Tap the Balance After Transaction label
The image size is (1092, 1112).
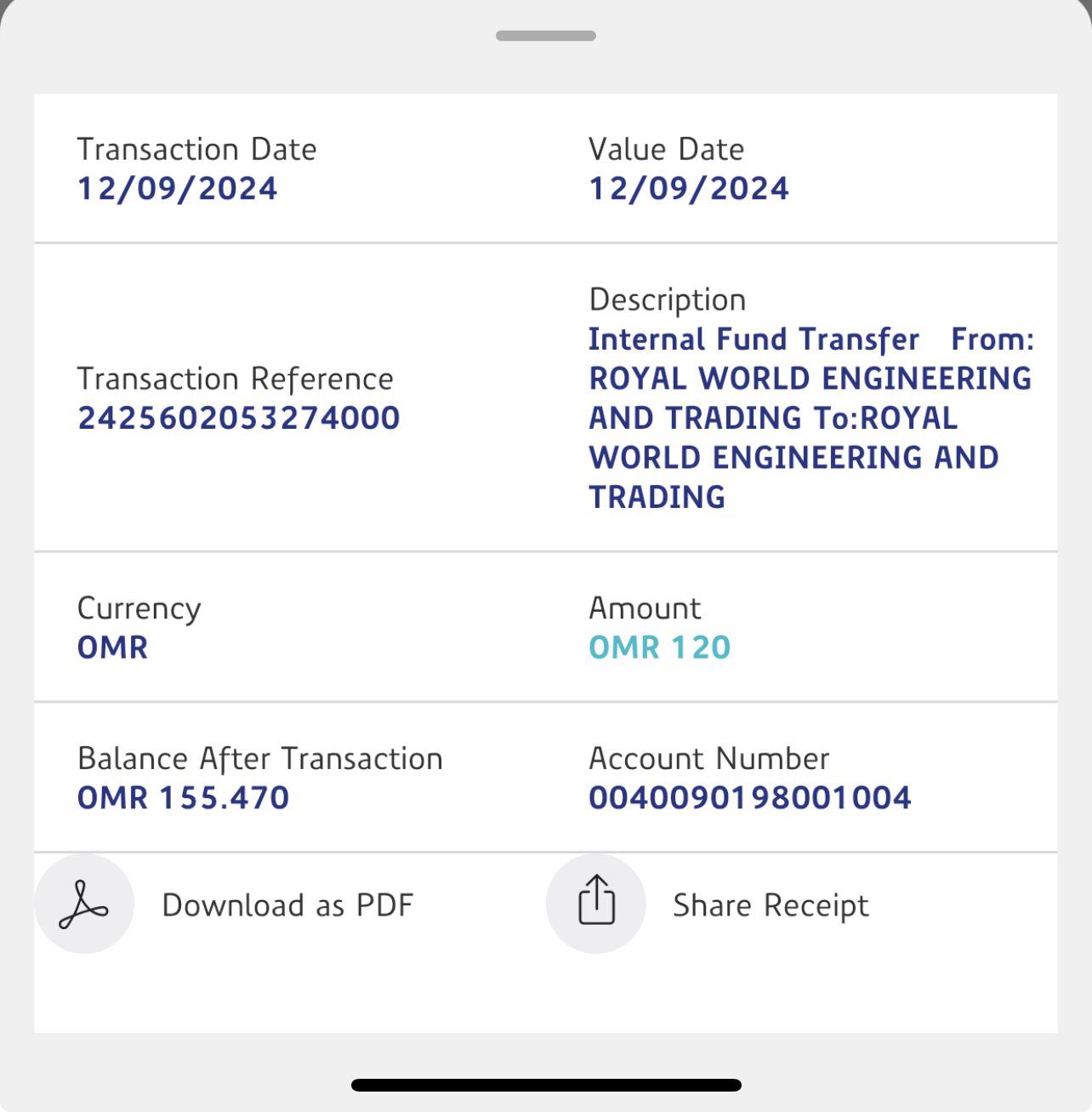(259, 758)
